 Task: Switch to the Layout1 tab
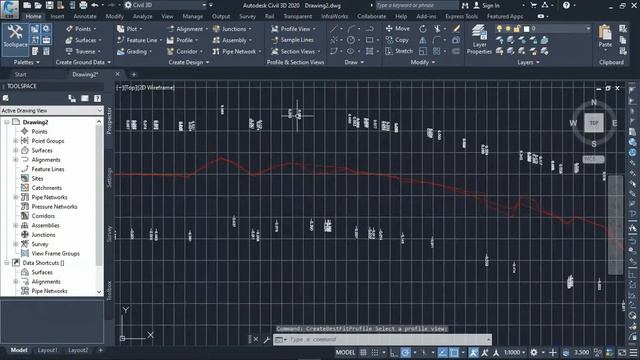tap(47, 350)
